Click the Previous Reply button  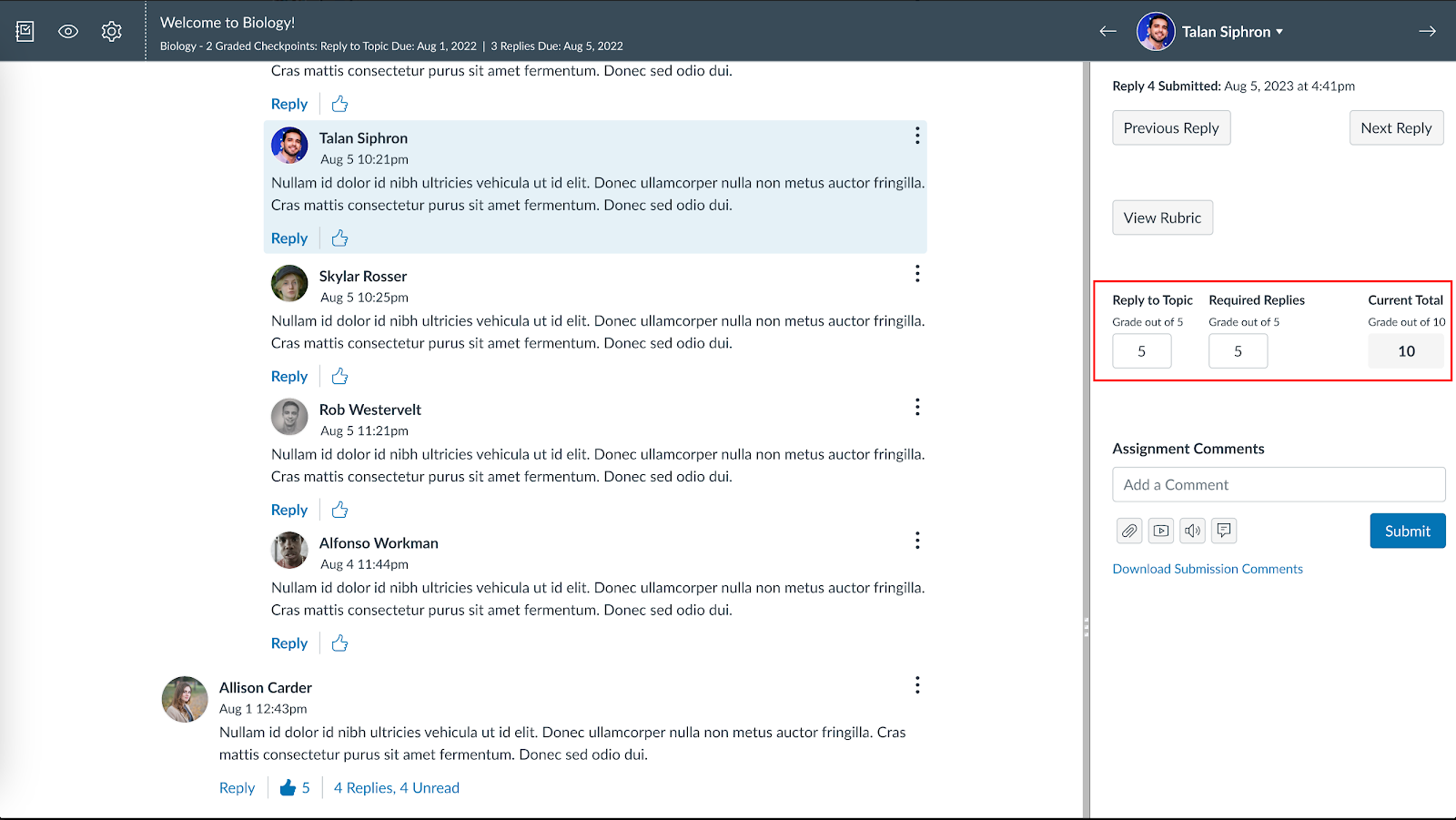click(1171, 128)
